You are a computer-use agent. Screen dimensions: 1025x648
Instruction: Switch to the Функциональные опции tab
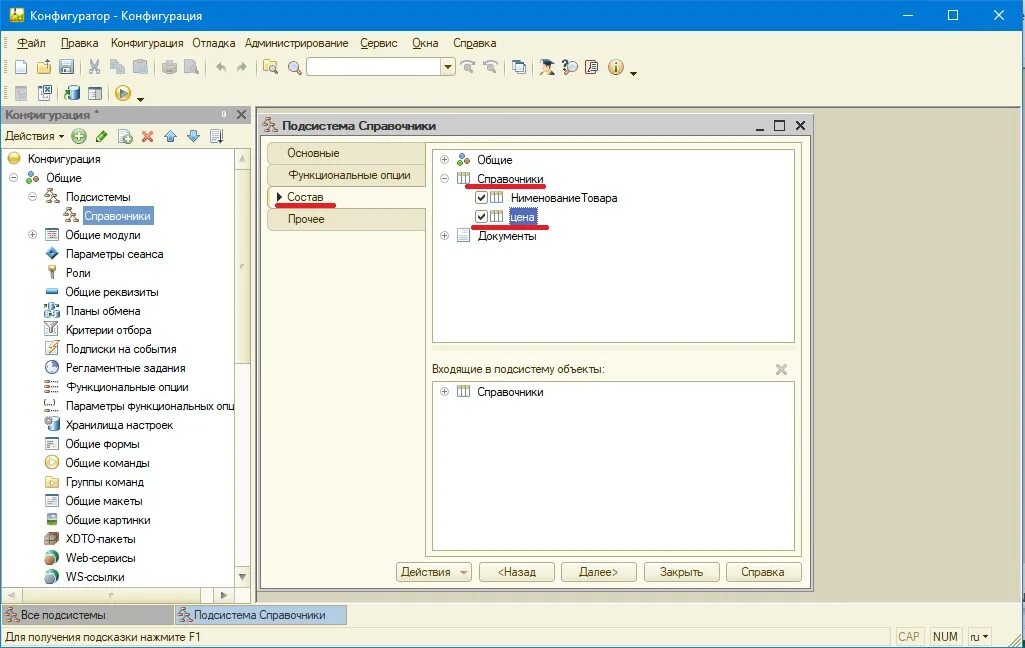point(346,175)
